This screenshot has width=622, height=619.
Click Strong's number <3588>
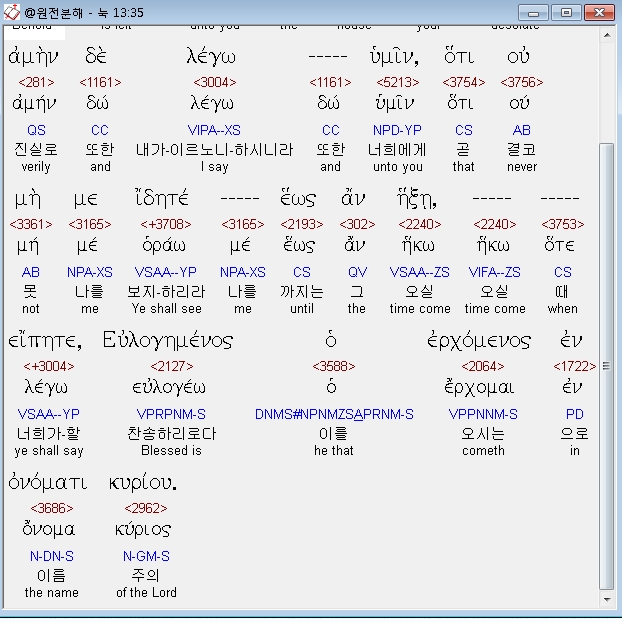tap(334, 366)
